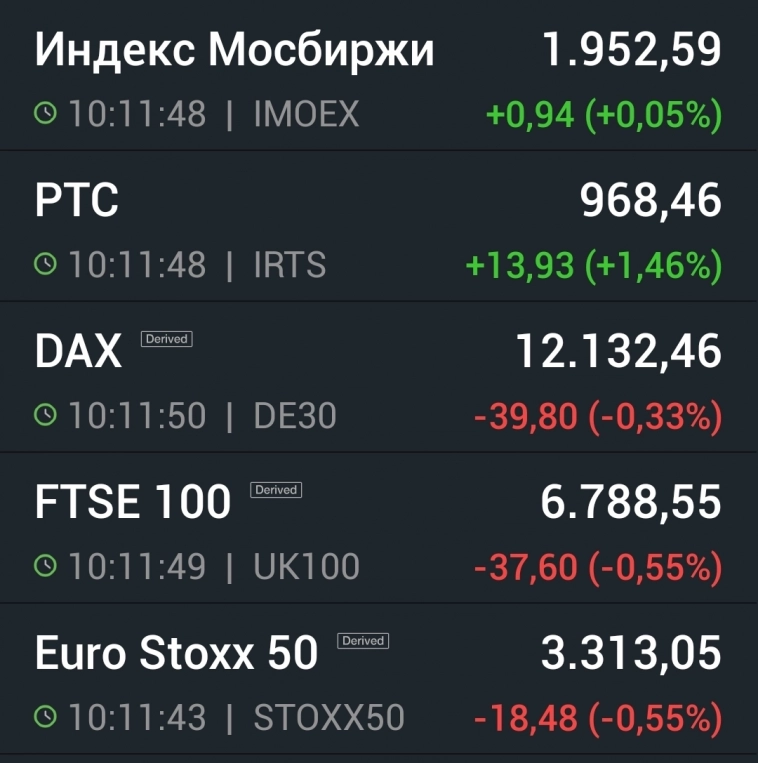Click the Derived badge beside FTSE 100

276,490
